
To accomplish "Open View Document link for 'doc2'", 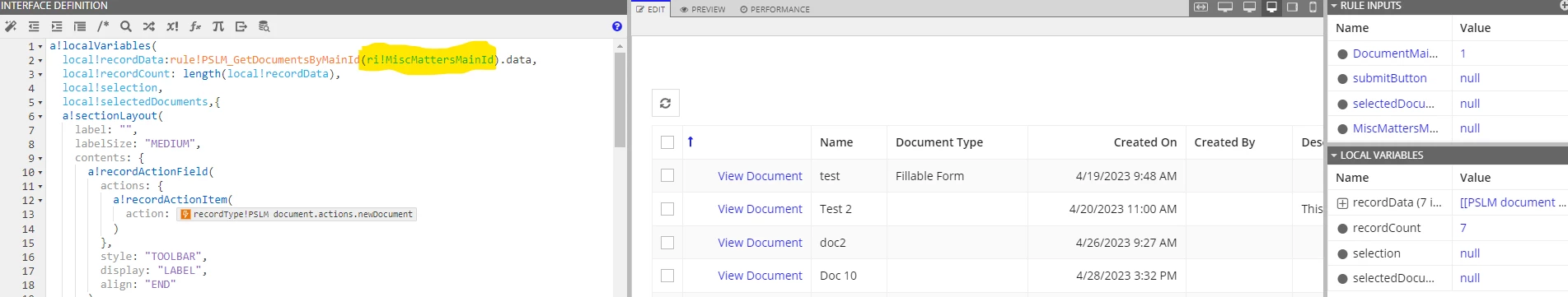I will (760, 243).
